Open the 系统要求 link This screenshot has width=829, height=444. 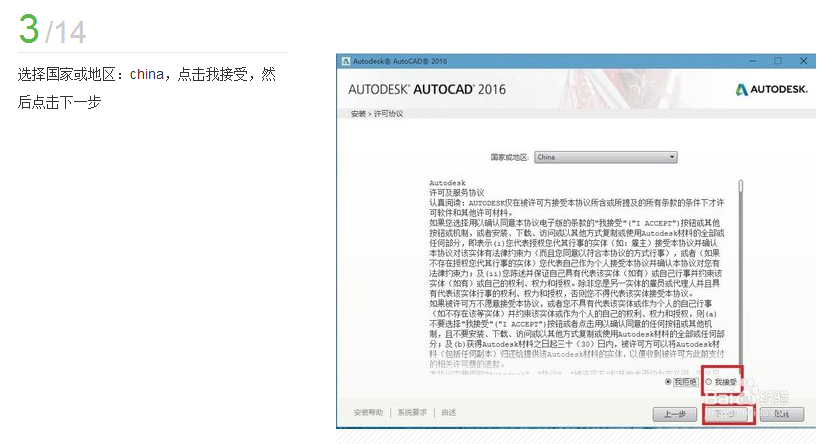pos(412,412)
